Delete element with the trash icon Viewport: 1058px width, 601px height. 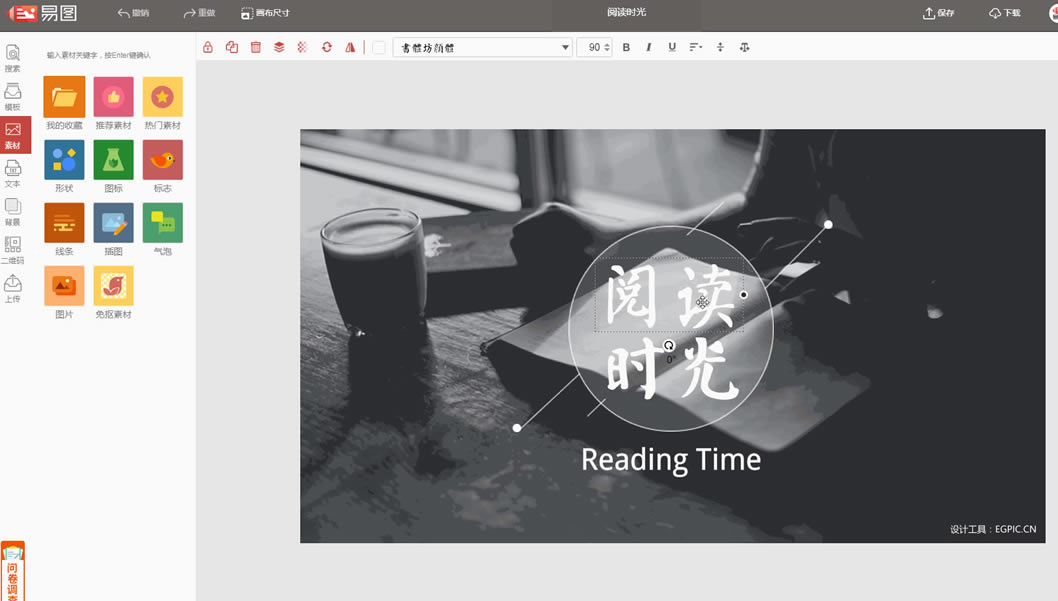tap(256, 47)
